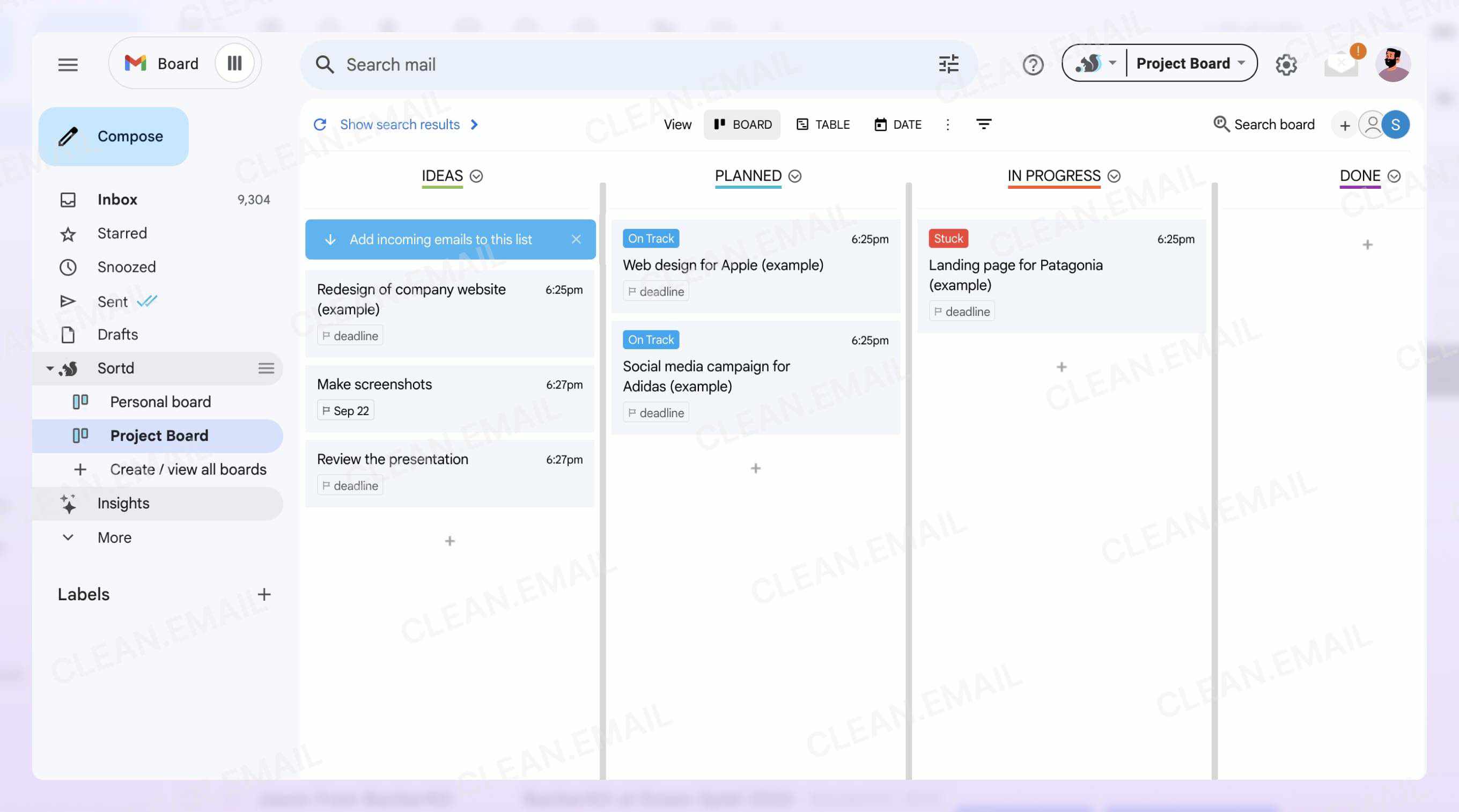Expand the More section in sidebar
This screenshot has width=1459, height=812.
[x=68, y=537]
